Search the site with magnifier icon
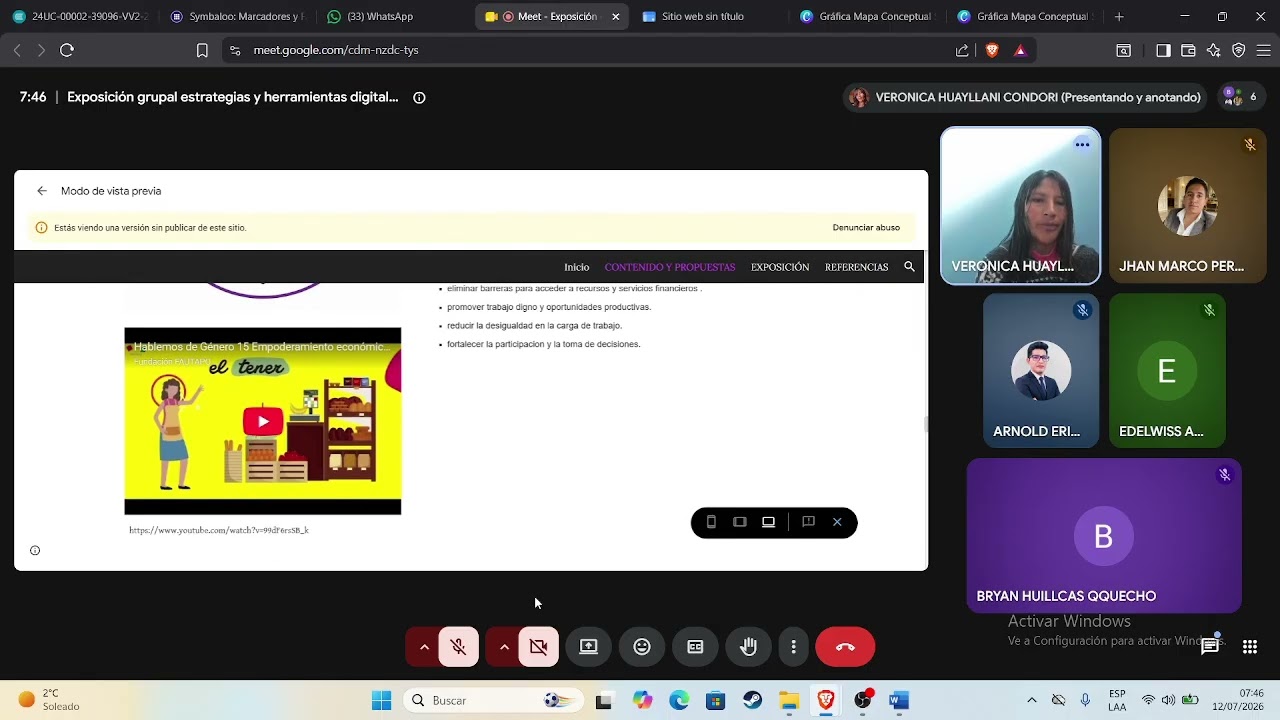Image resolution: width=1280 pixels, height=720 pixels. [909, 267]
